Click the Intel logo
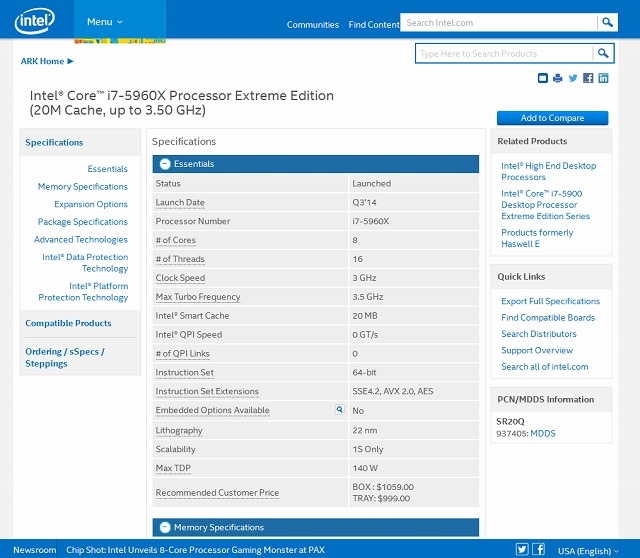The height and width of the screenshot is (558, 640). click(x=35, y=21)
